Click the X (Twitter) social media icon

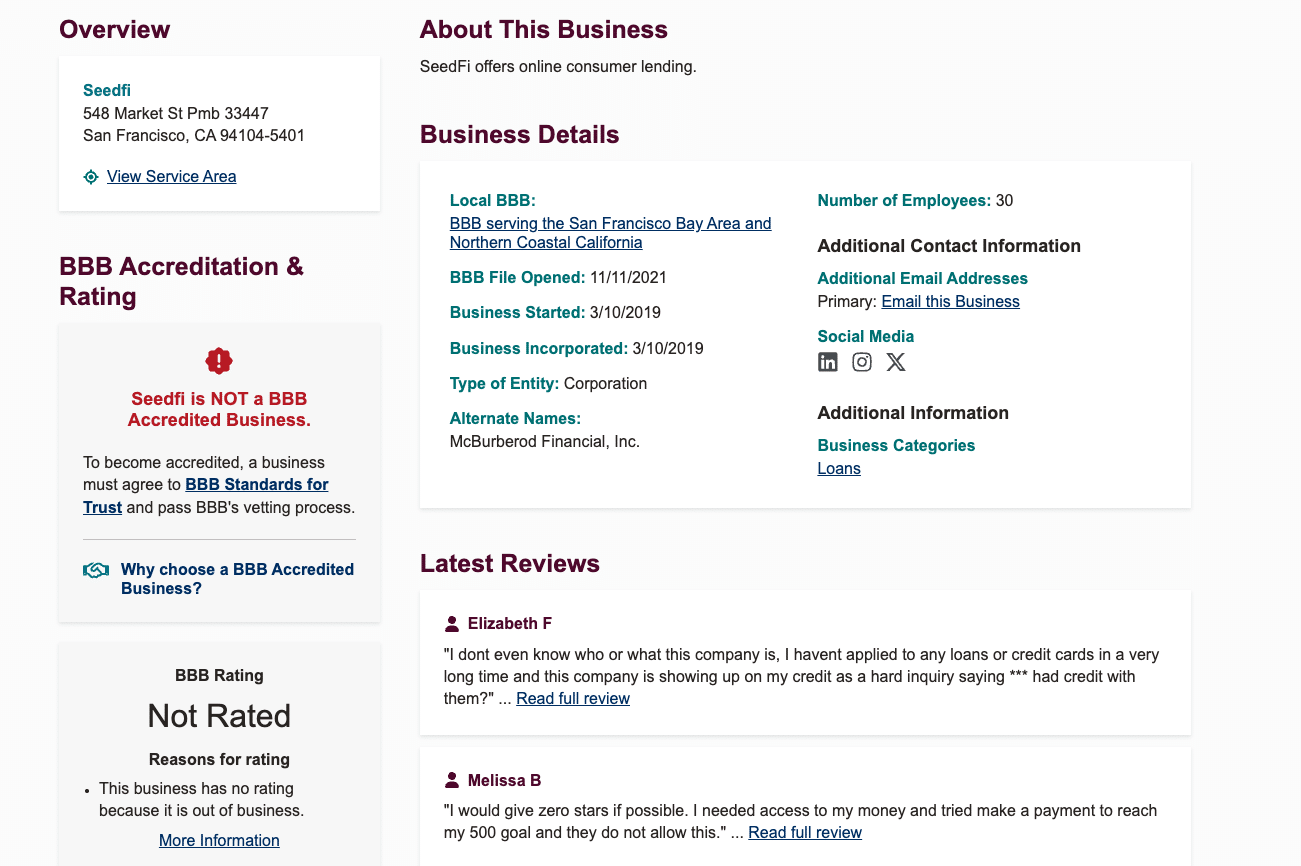click(x=896, y=362)
